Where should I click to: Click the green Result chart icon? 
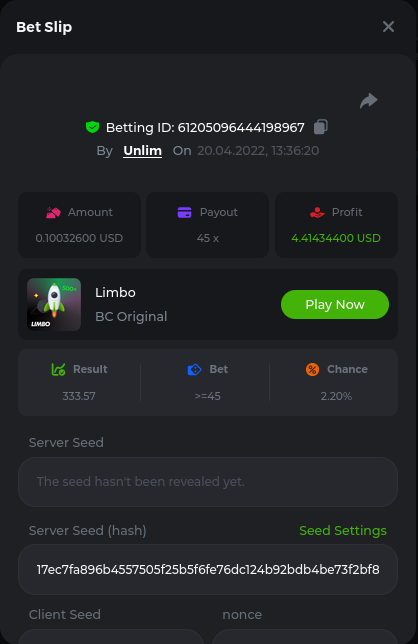point(58,369)
